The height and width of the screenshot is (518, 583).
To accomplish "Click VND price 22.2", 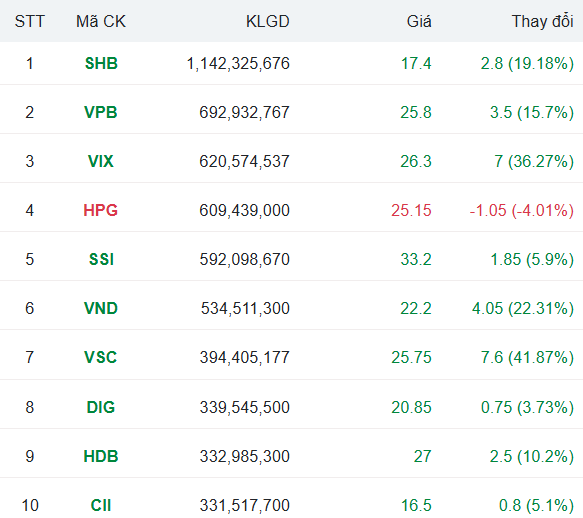I will (x=416, y=309).
